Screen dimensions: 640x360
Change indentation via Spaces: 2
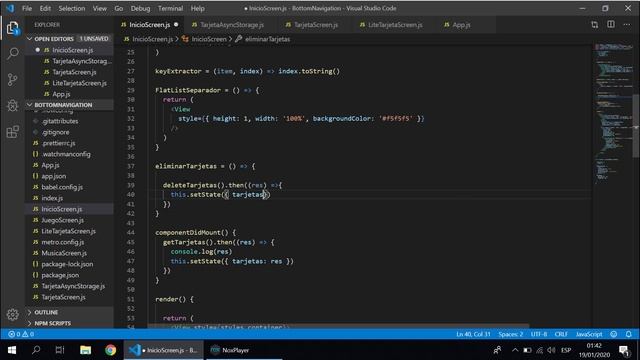[510, 334]
